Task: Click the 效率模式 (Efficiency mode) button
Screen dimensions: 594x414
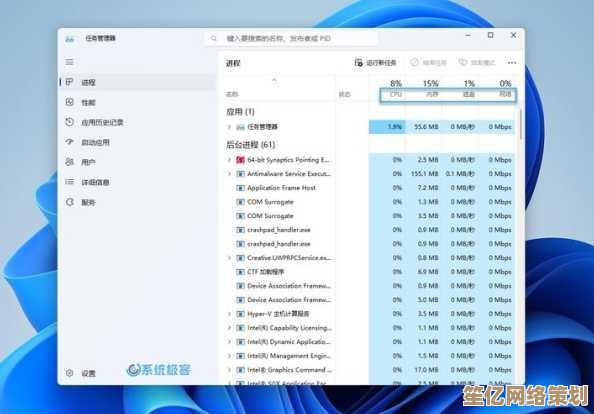Action: pos(477,63)
